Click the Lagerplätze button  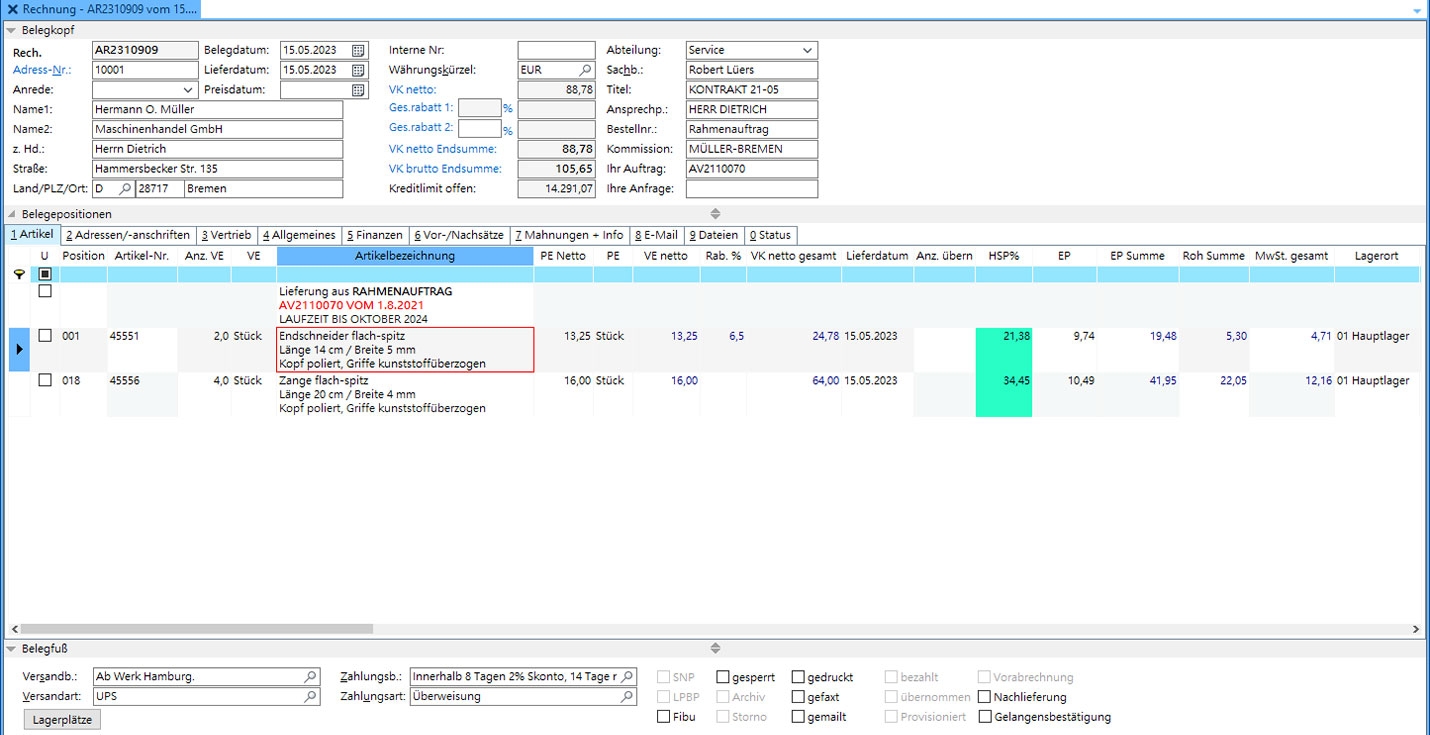click(61, 719)
